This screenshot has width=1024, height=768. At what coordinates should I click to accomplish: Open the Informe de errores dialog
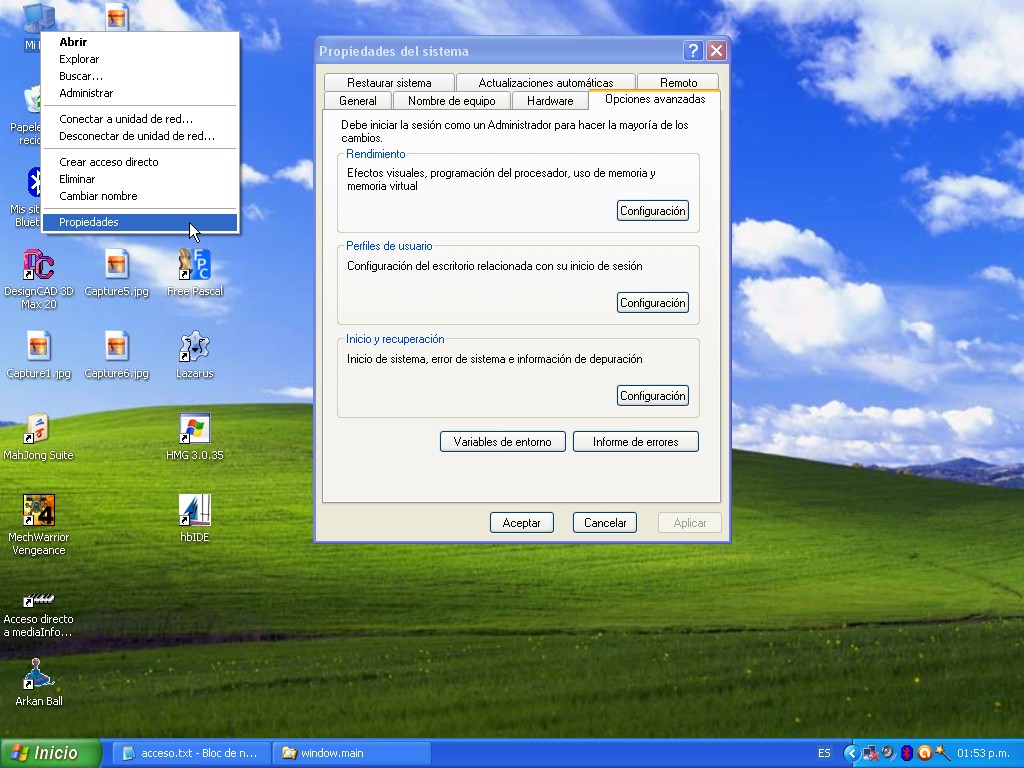pos(636,441)
